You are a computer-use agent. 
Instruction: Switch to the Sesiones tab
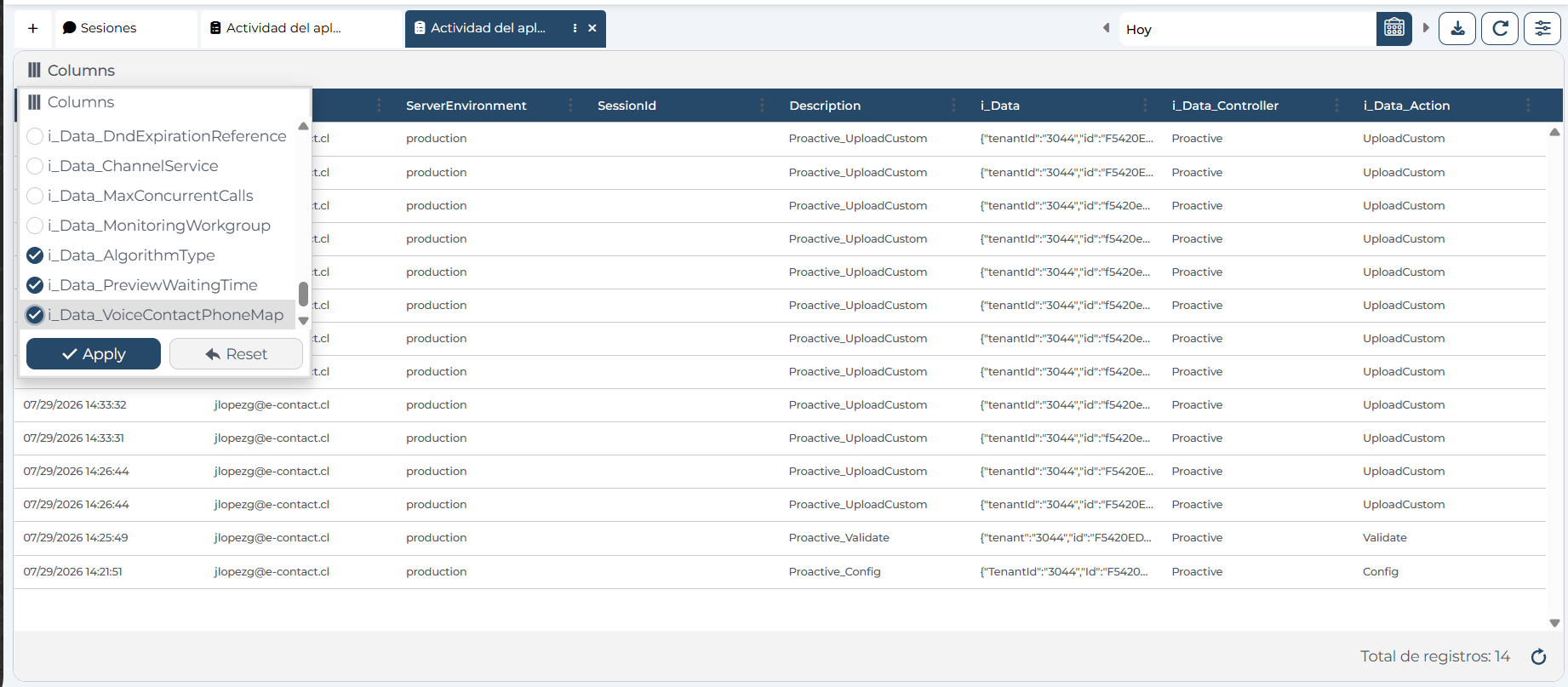126,28
